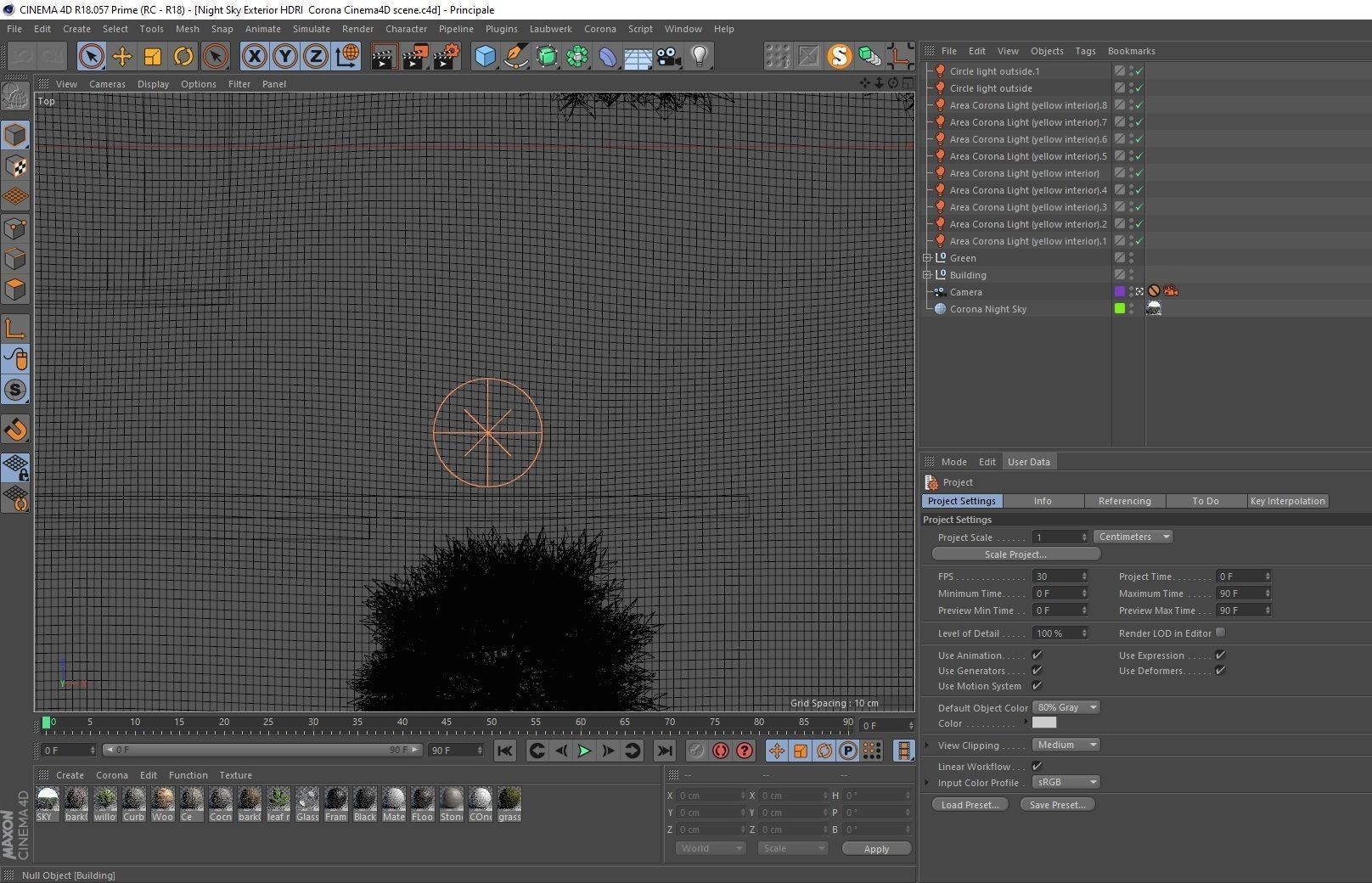Toggle visibility dots for Green object
Viewport: 1372px width, 883px height.
pos(1131,258)
